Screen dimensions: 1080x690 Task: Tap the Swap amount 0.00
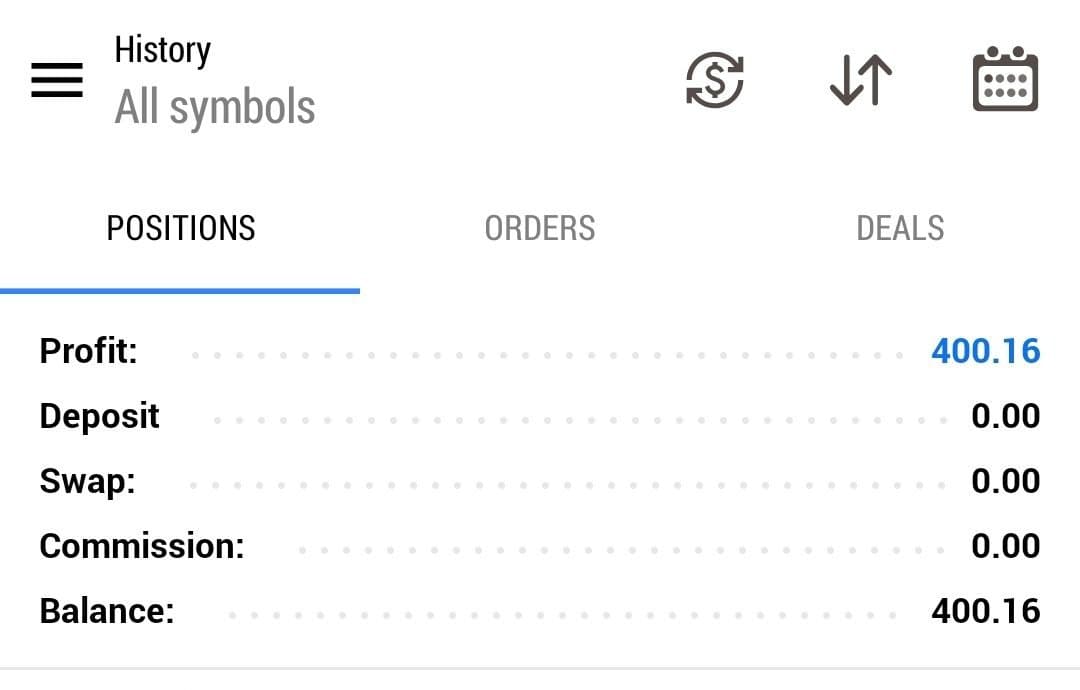[x=1005, y=481]
